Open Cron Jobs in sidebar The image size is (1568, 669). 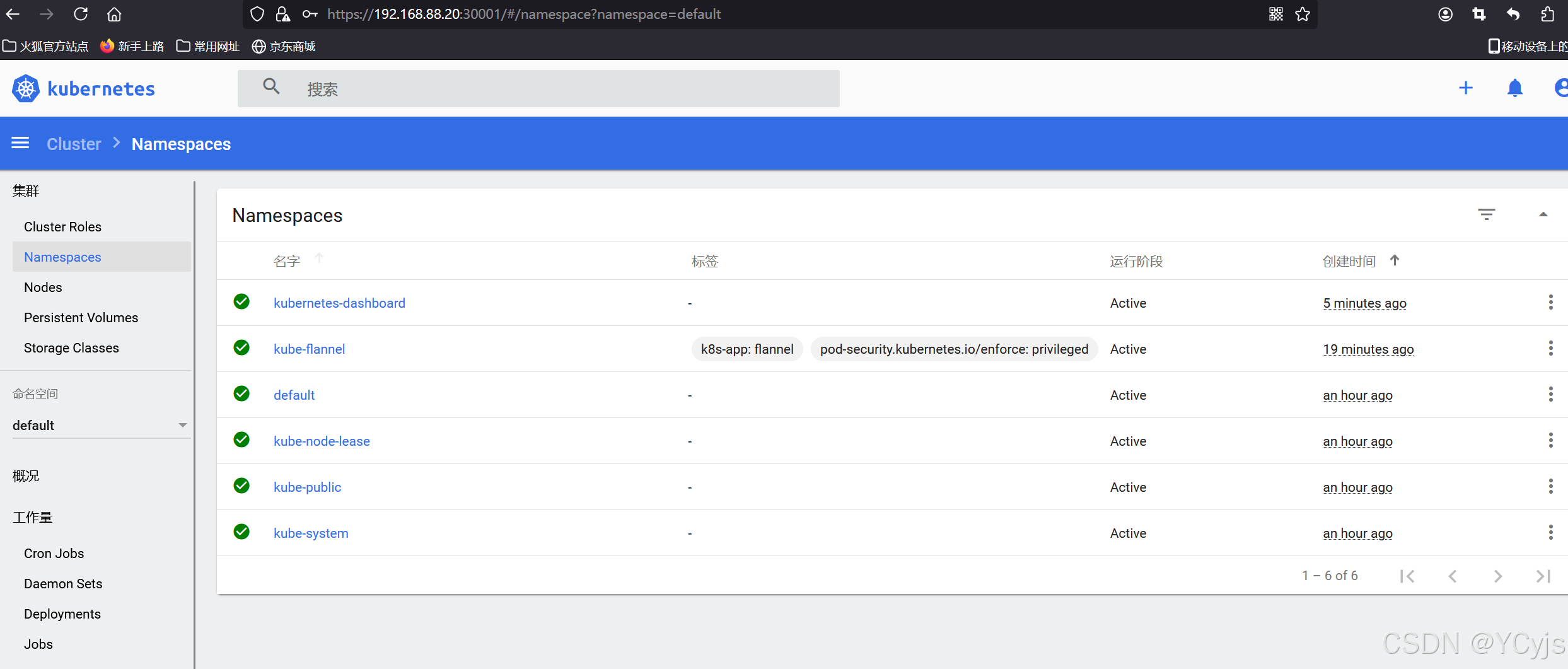(54, 553)
